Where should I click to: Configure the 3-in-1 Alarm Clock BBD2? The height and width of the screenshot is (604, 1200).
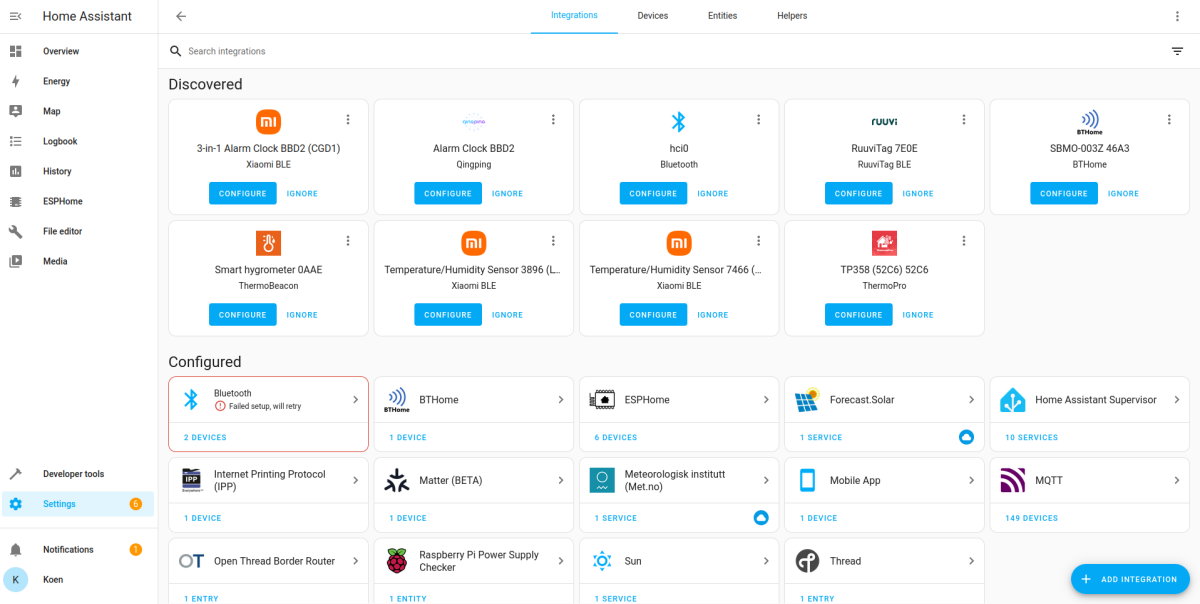click(x=243, y=193)
